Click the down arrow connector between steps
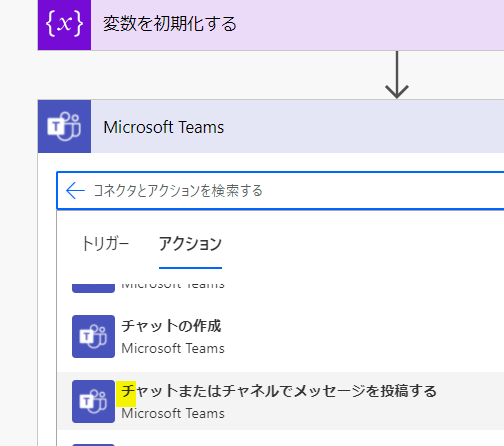Screen dimensions: 504x446 pos(397,75)
